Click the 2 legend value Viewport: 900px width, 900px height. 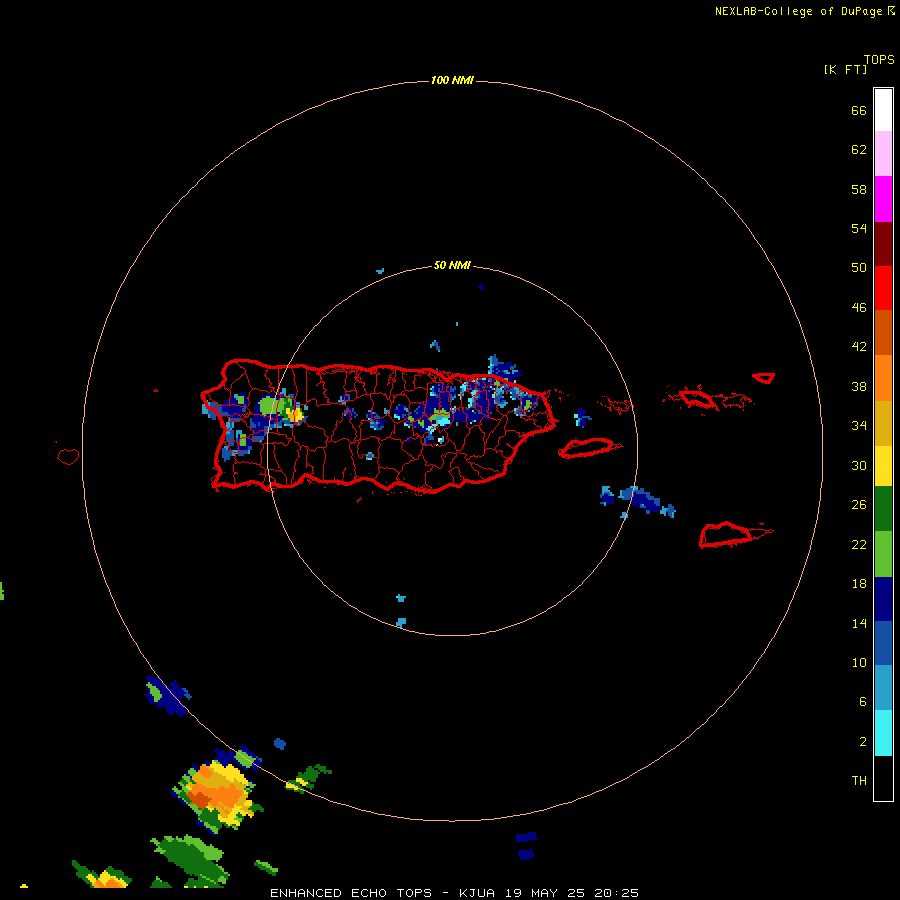[863, 742]
